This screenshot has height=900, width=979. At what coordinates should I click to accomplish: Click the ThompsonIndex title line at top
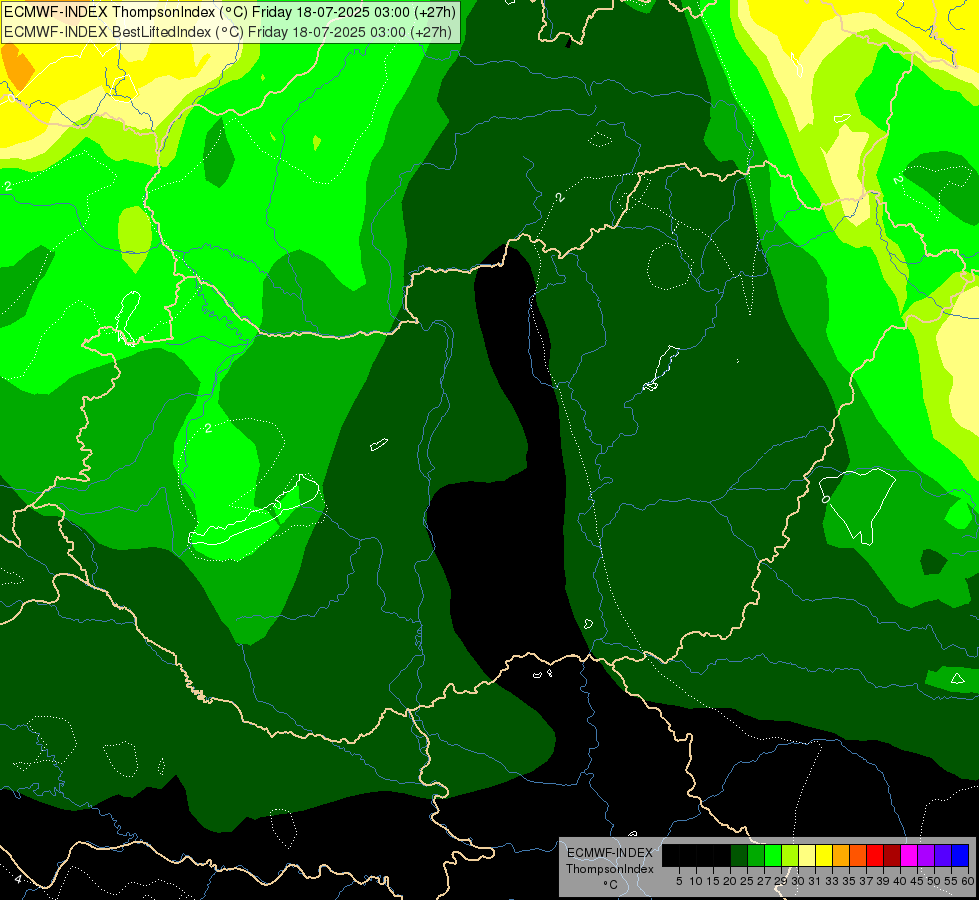[229, 12]
